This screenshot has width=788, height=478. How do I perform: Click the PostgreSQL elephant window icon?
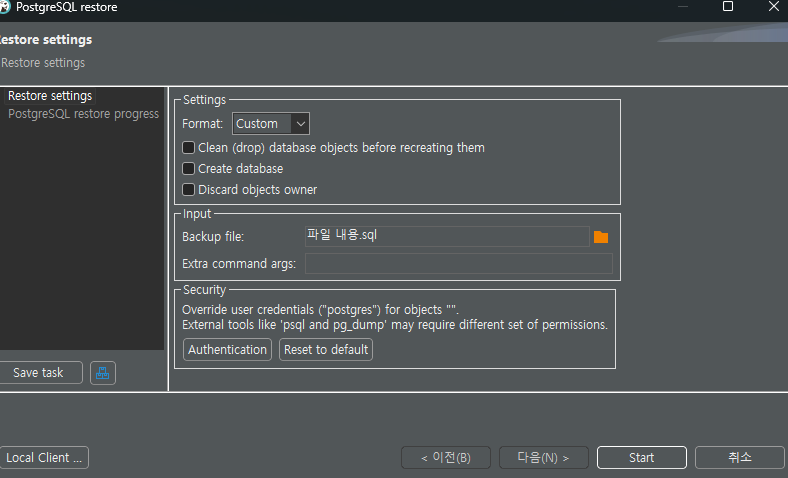(4, 7)
